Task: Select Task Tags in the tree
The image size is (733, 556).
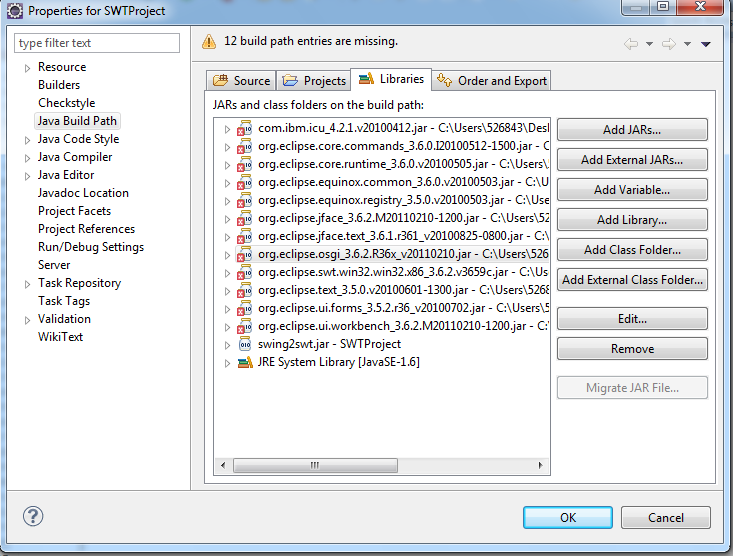Action: pyautogui.click(x=64, y=301)
